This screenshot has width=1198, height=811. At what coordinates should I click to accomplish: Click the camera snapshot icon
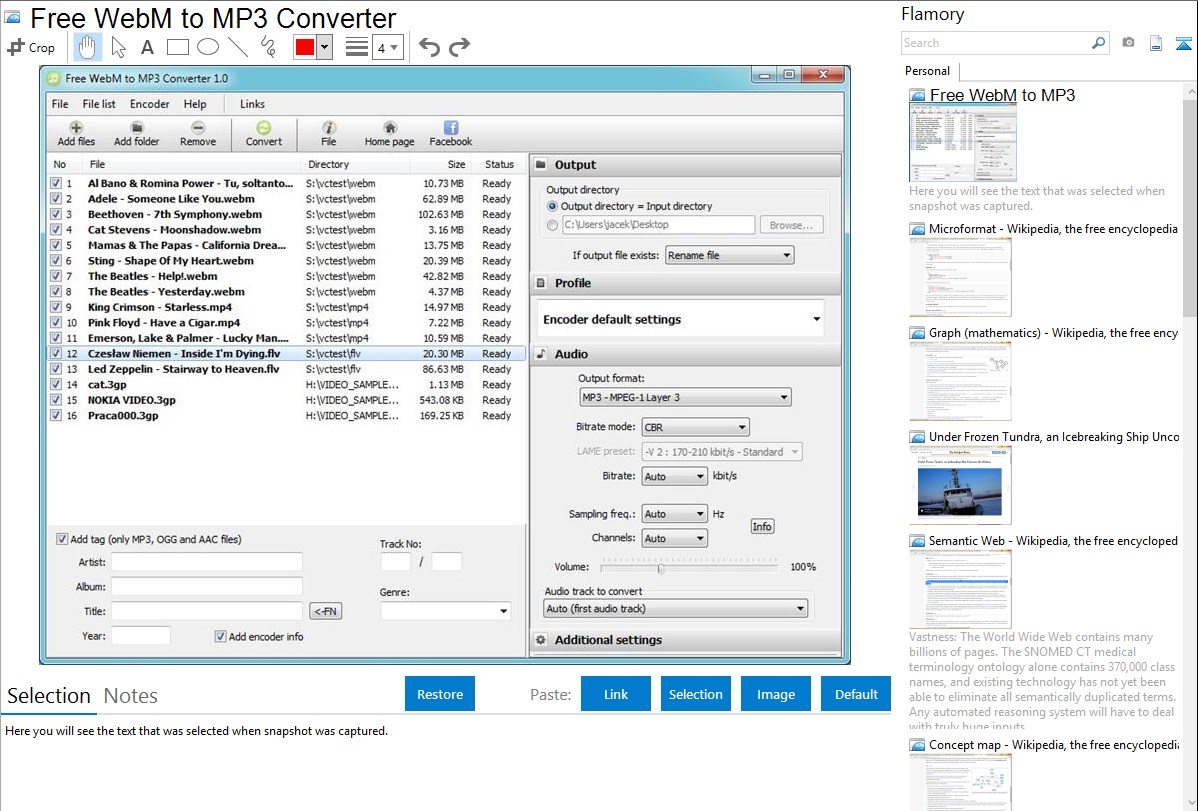click(1128, 43)
